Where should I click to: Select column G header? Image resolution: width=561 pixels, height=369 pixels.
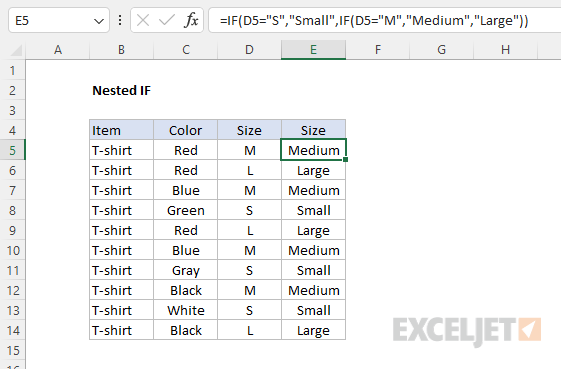coord(442,50)
